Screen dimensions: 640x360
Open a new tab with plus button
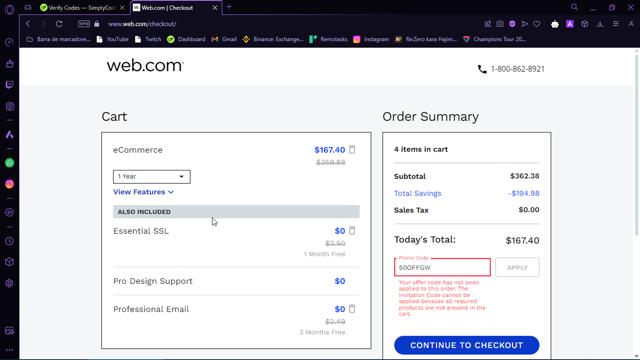(x=229, y=7)
